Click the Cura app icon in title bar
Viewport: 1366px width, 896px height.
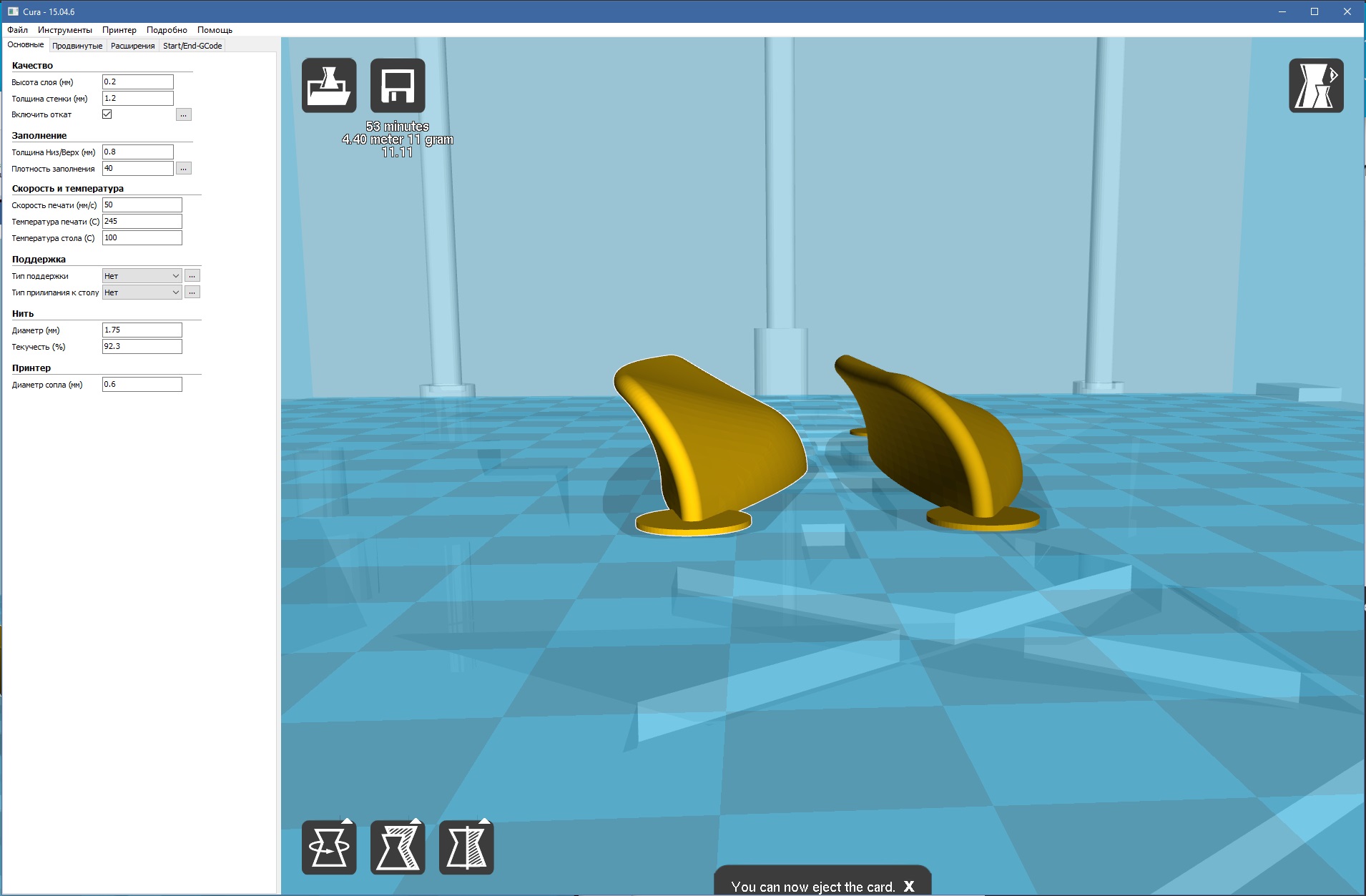click(13, 11)
